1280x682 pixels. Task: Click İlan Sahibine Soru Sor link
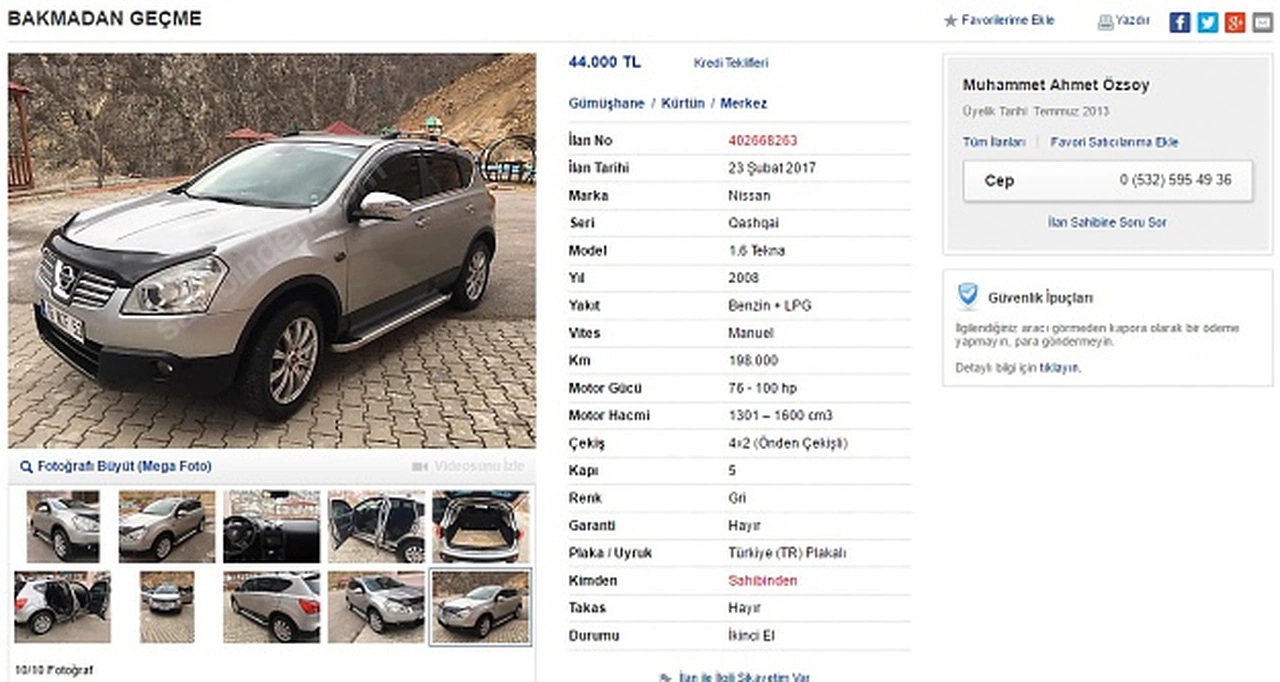coord(1107,222)
